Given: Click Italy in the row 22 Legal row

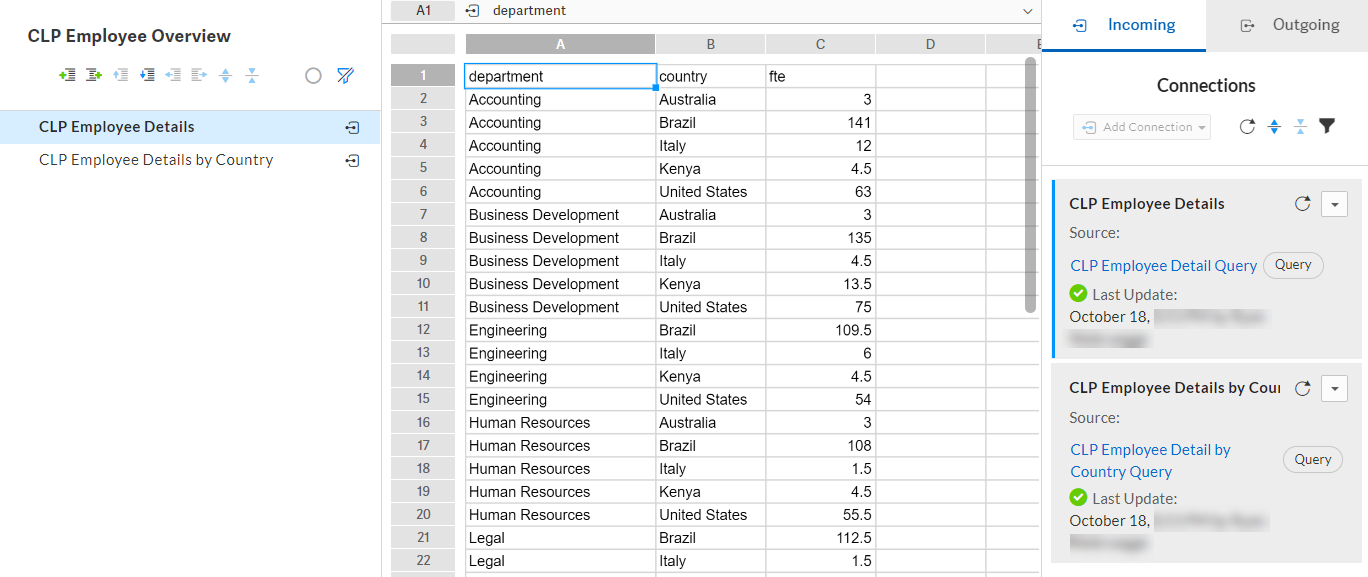Looking at the screenshot, I should point(711,561).
